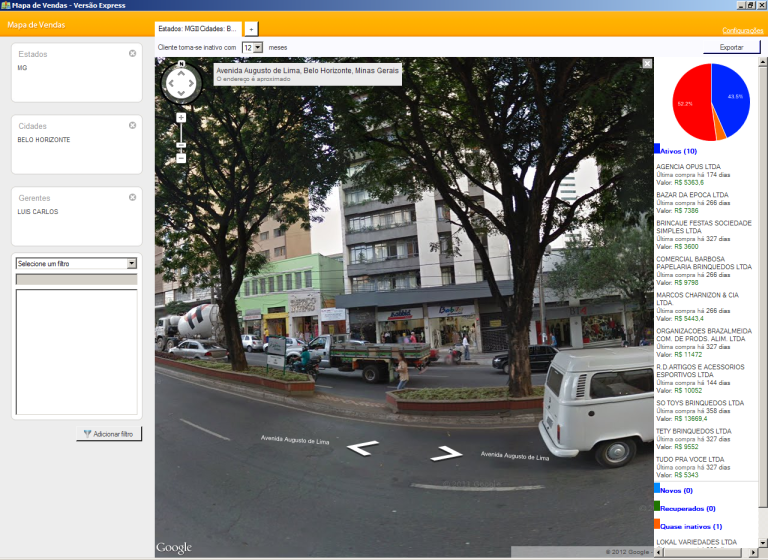The image size is (768, 560).
Task: Move along the street using left road arrow
Action: click(x=362, y=447)
